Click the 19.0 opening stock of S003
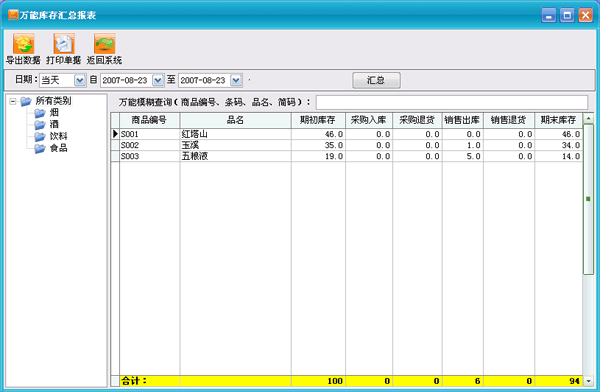 coord(318,156)
